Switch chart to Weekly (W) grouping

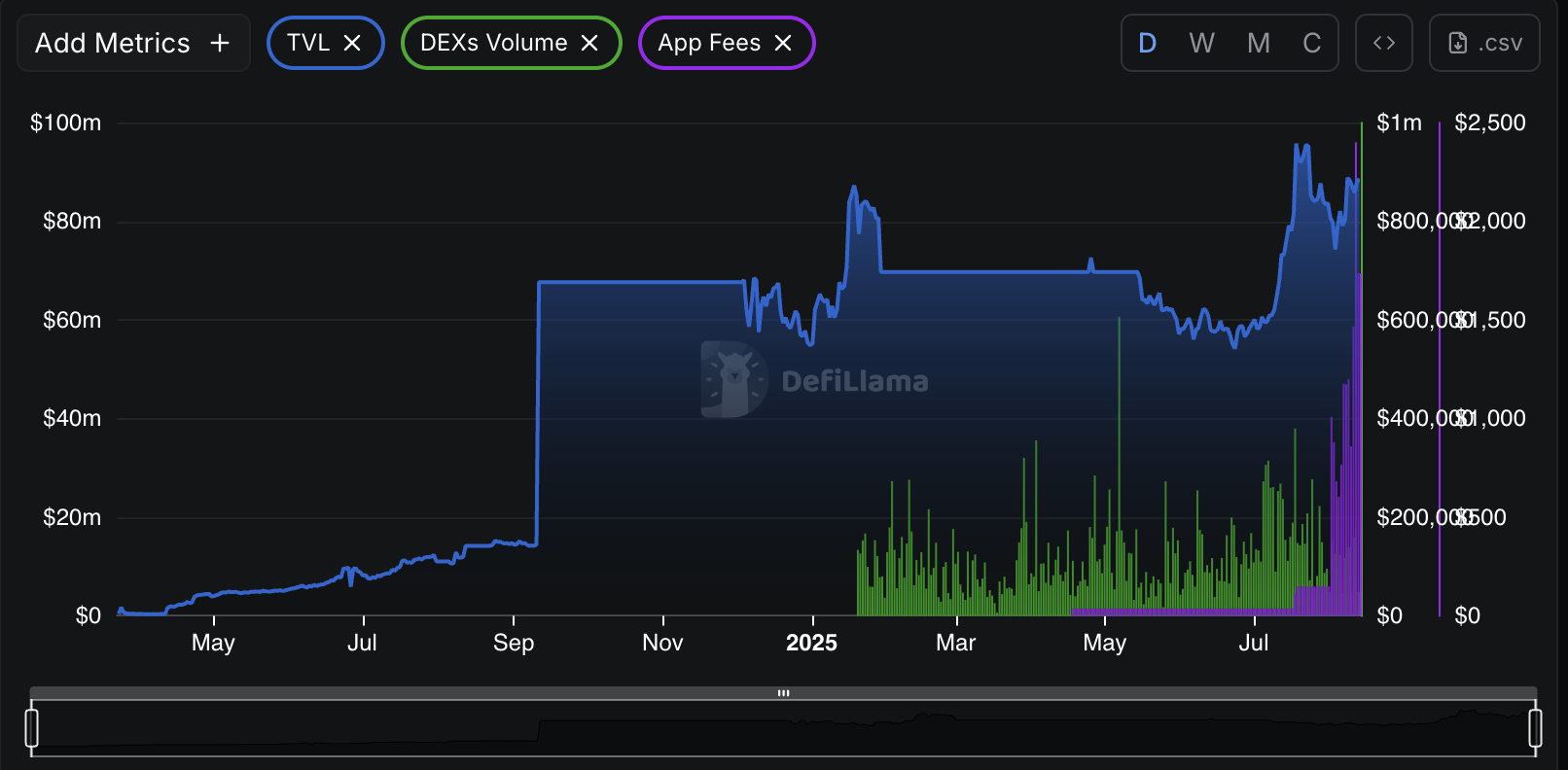point(1201,43)
